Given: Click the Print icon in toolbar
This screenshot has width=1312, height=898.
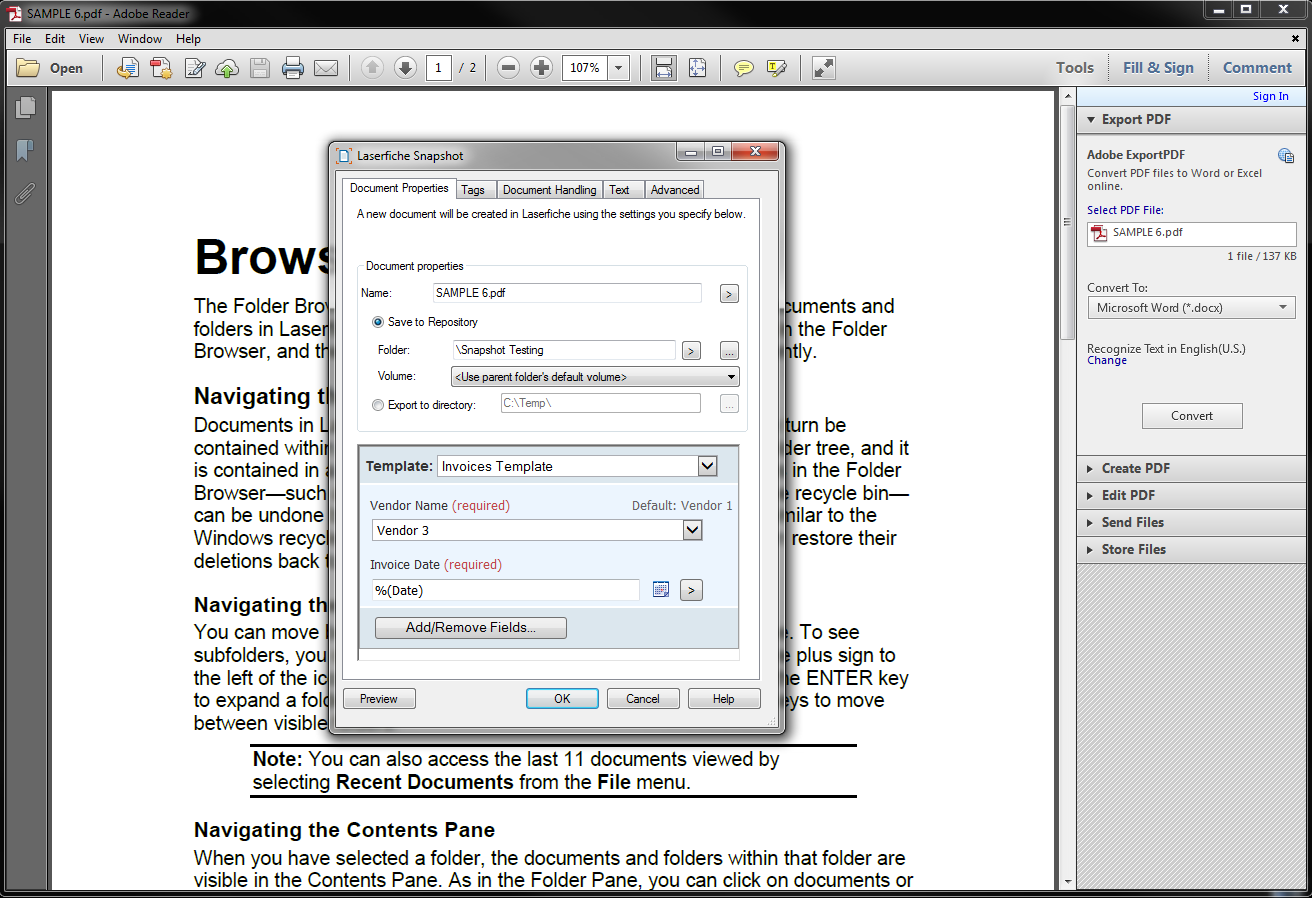Looking at the screenshot, I should [293, 68].
